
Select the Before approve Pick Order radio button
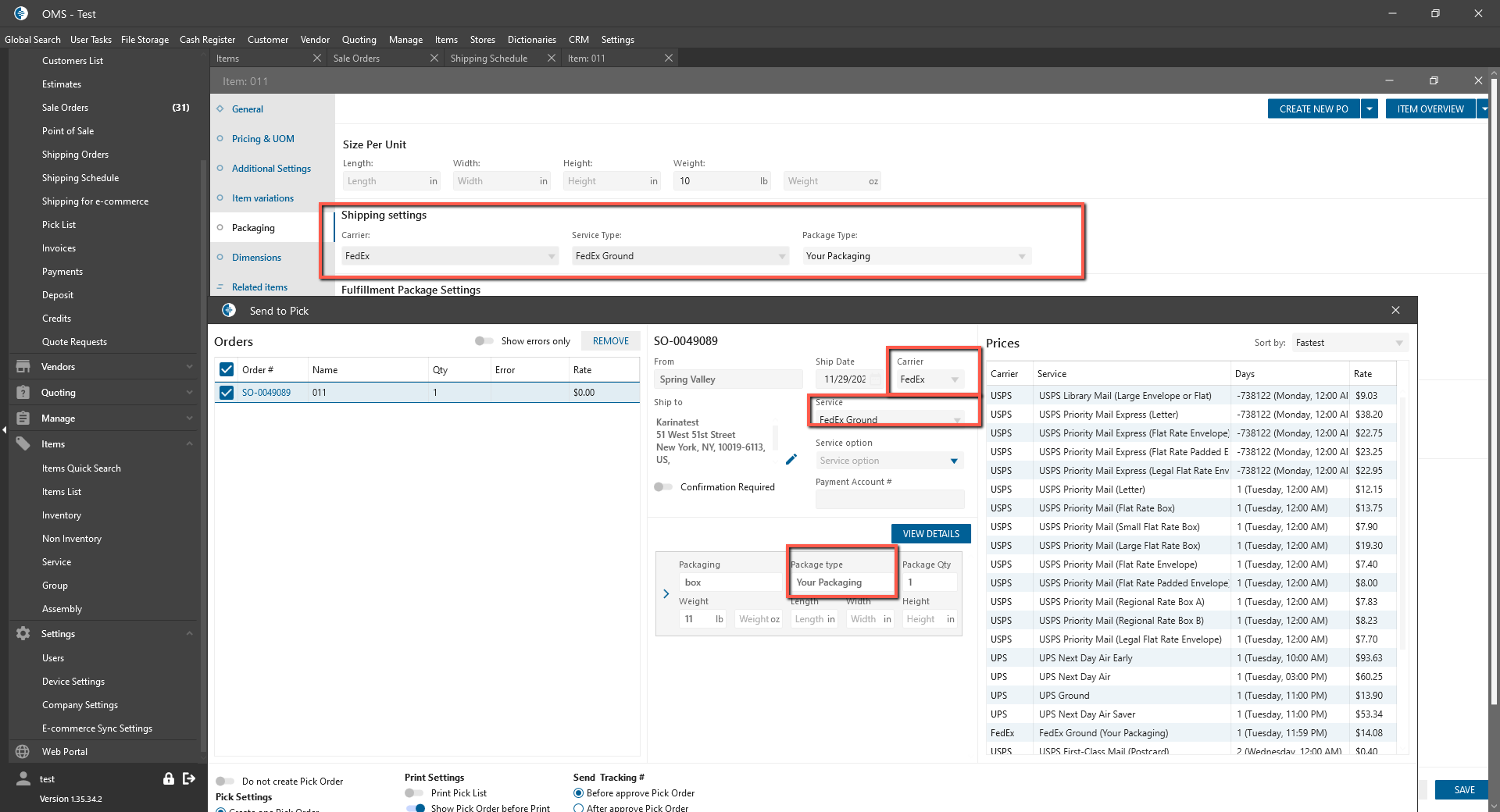(x=578, y=792)
